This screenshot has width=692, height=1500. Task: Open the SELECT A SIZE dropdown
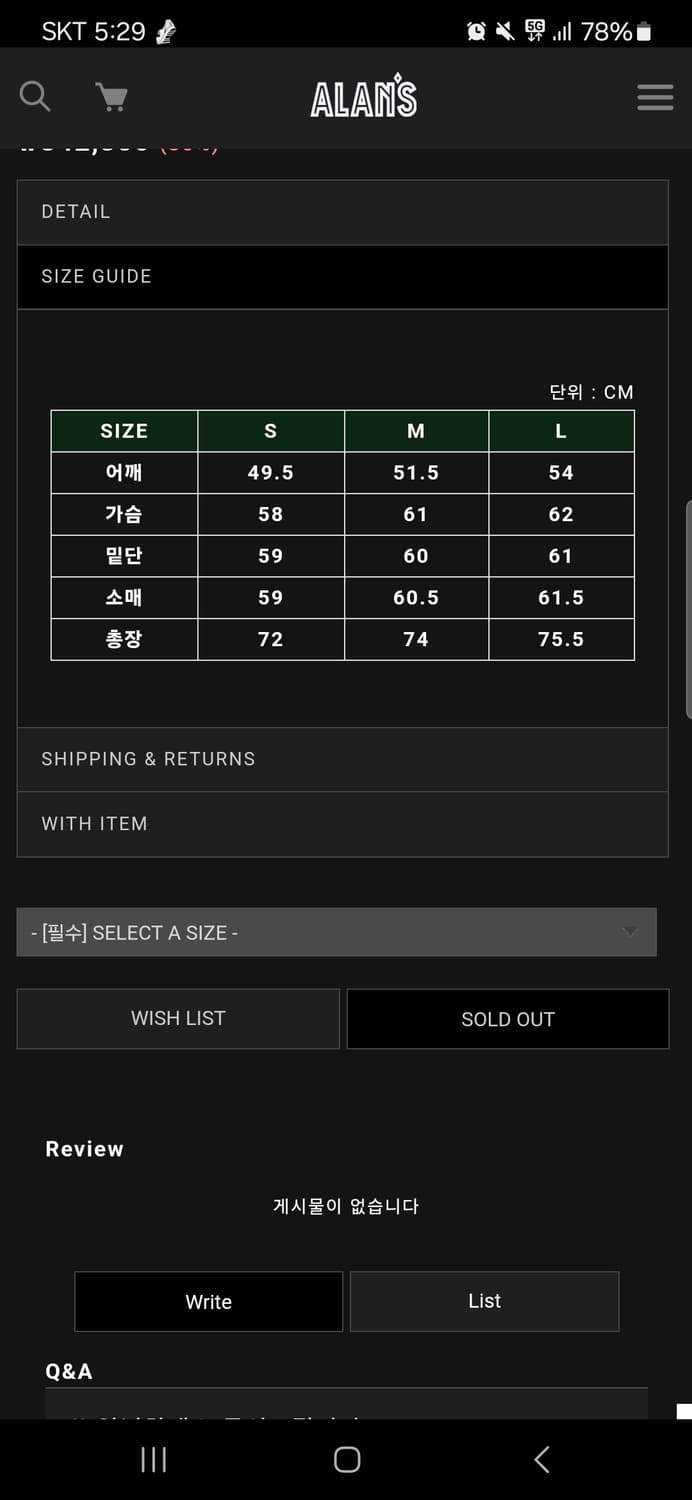(x=336, y=932)
